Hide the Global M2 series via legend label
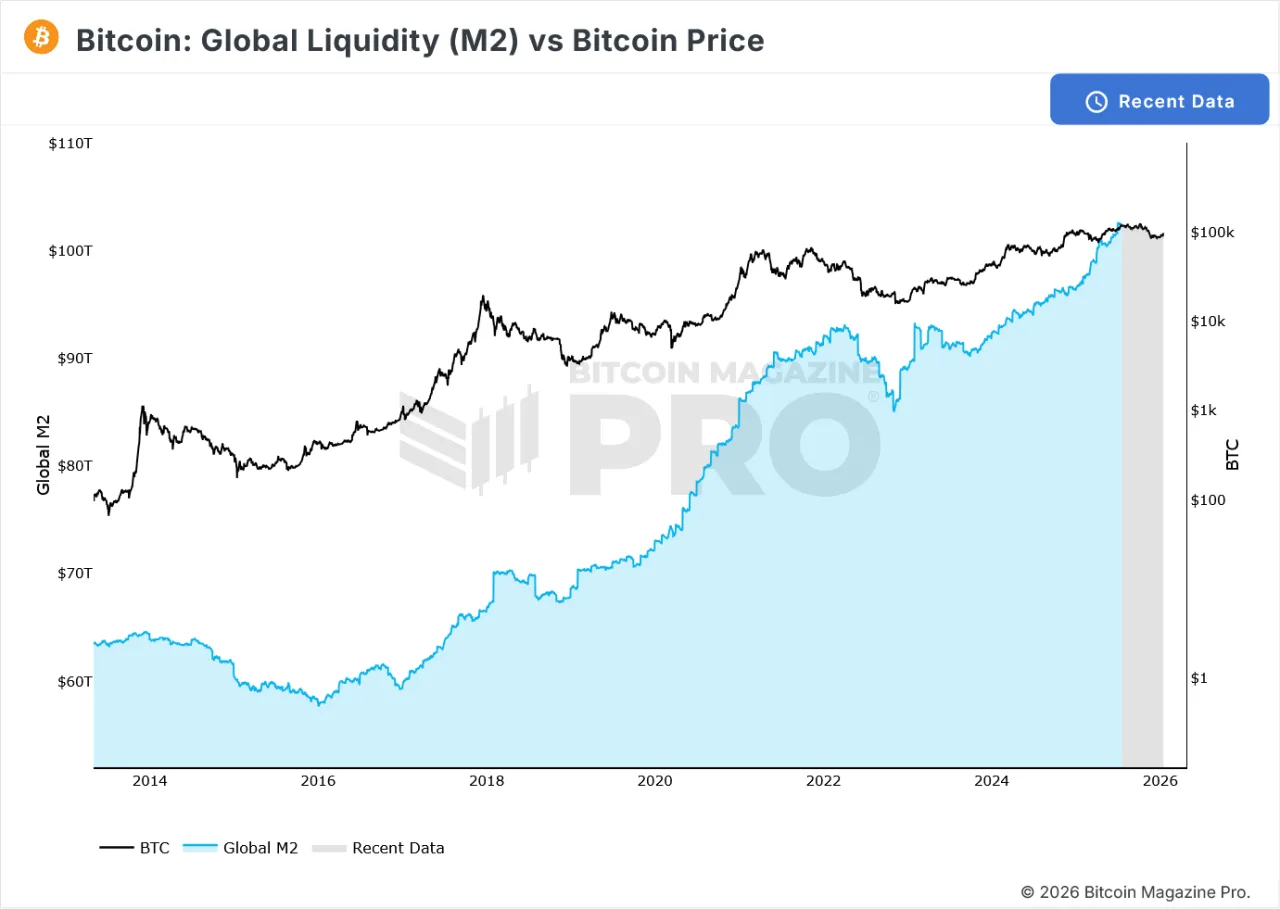Screen dimensions: 1280x909 [260, 848]
